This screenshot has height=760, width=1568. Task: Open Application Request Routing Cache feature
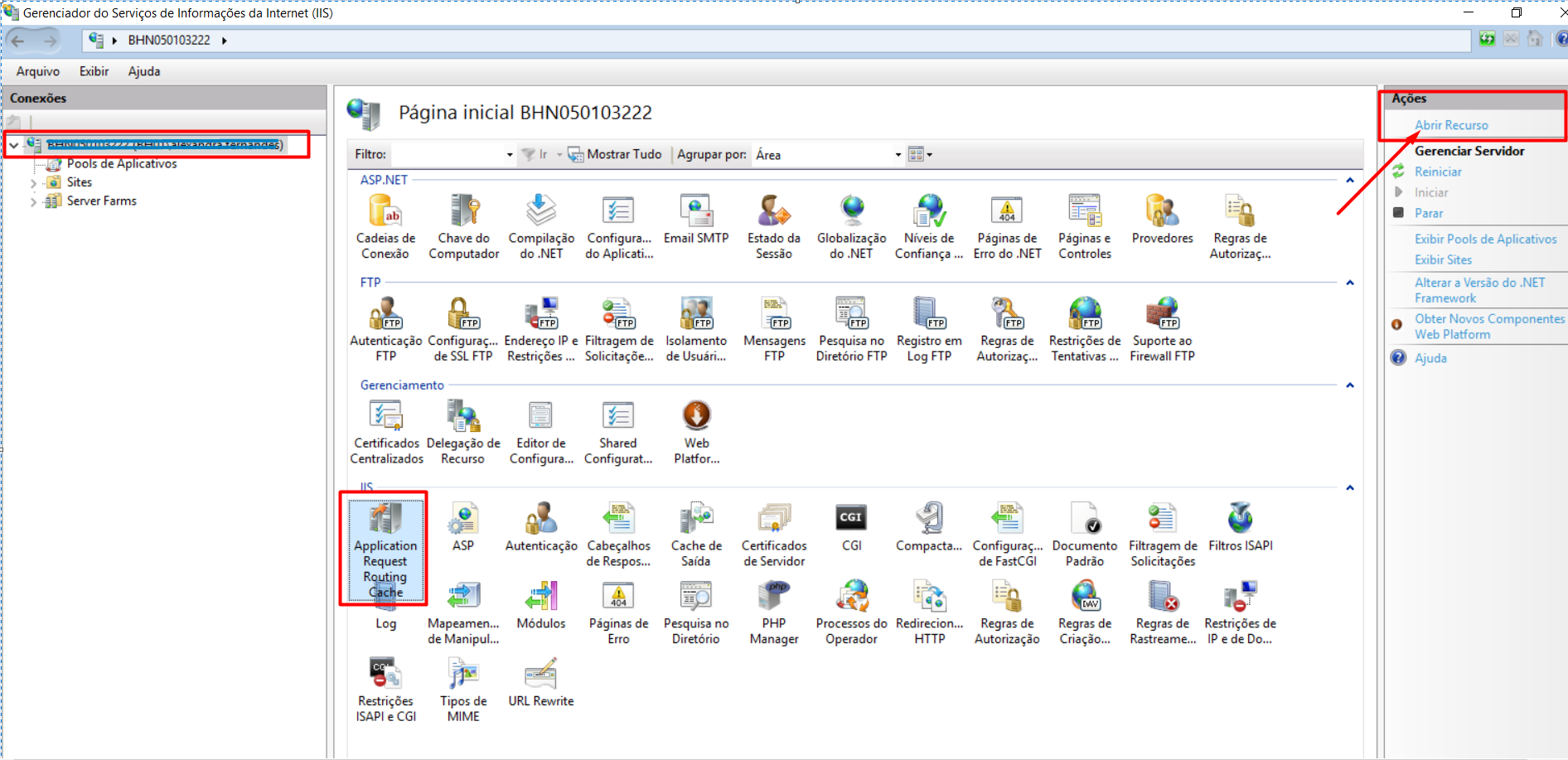point(385,549)
